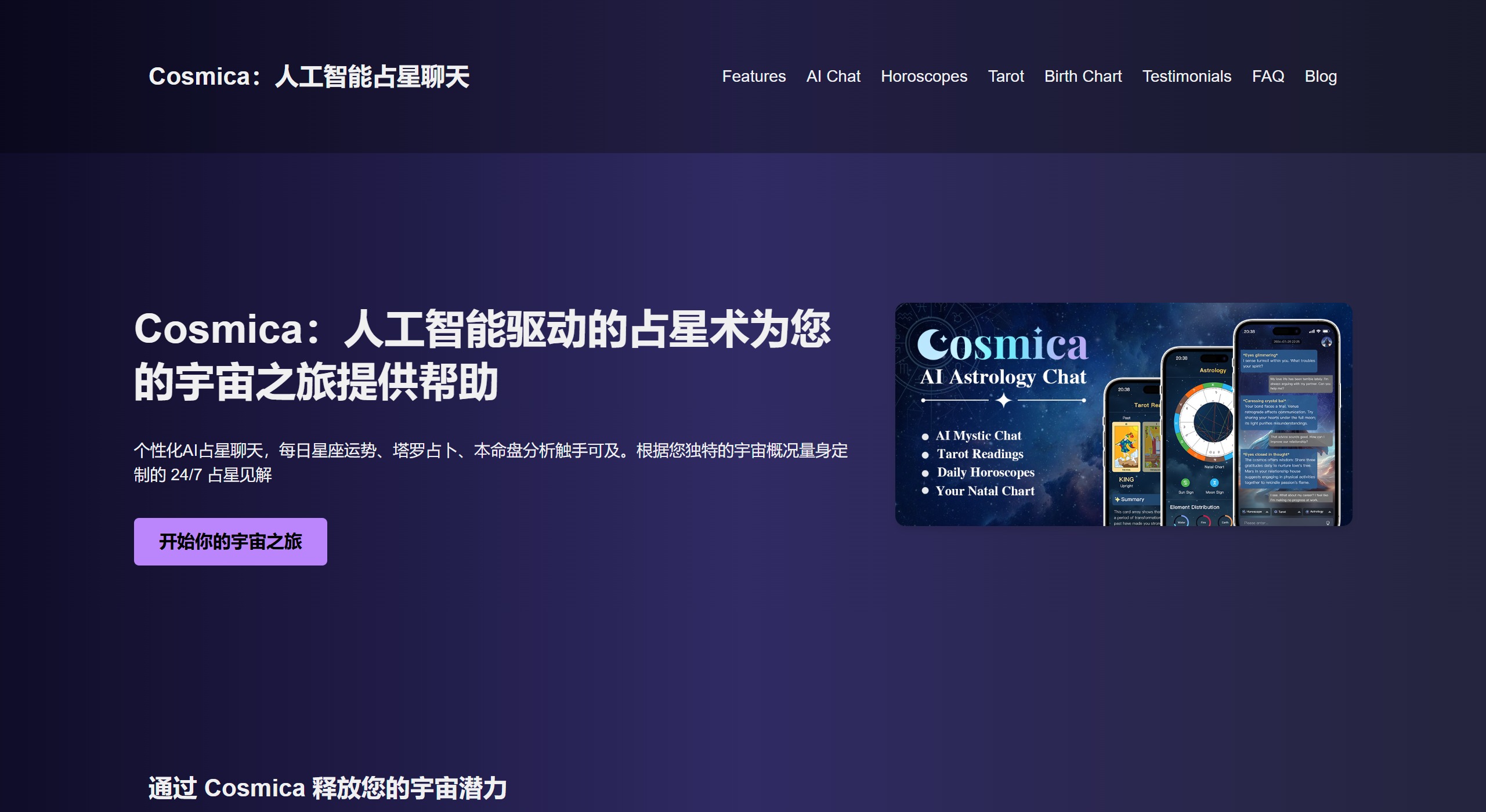1486x812 pixels.
Task: Click the "Please enter" chat input field
Action: (x=1286, y=523)
